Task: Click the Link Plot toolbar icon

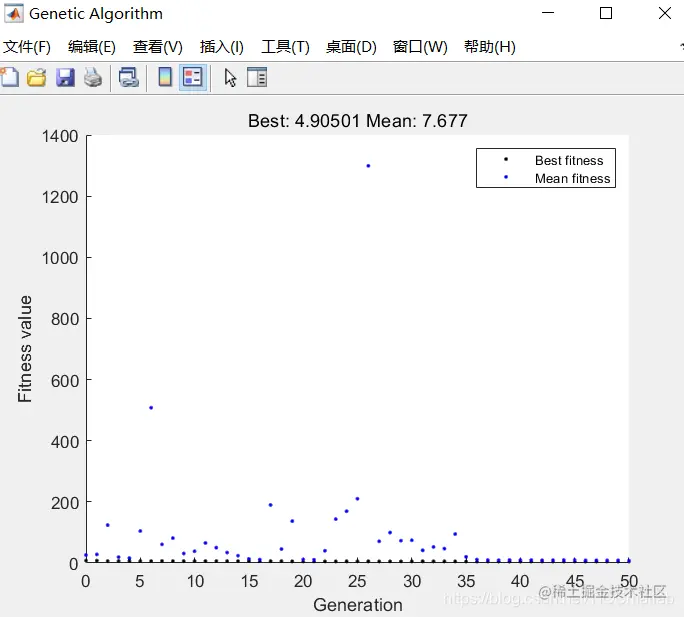Action: click(129, 78)
